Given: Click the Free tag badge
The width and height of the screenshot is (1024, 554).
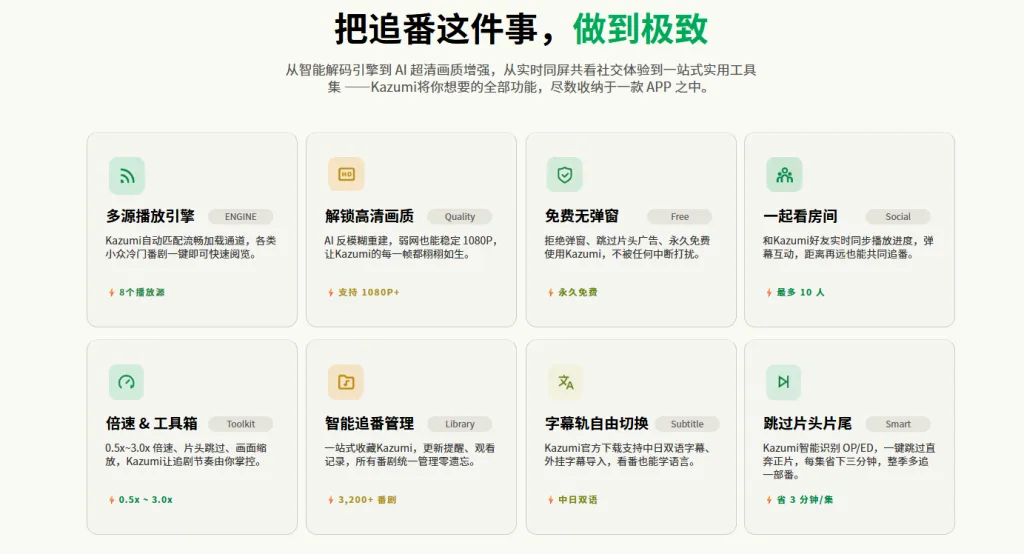Looking at the screenshot, I should tap(679, 217).
